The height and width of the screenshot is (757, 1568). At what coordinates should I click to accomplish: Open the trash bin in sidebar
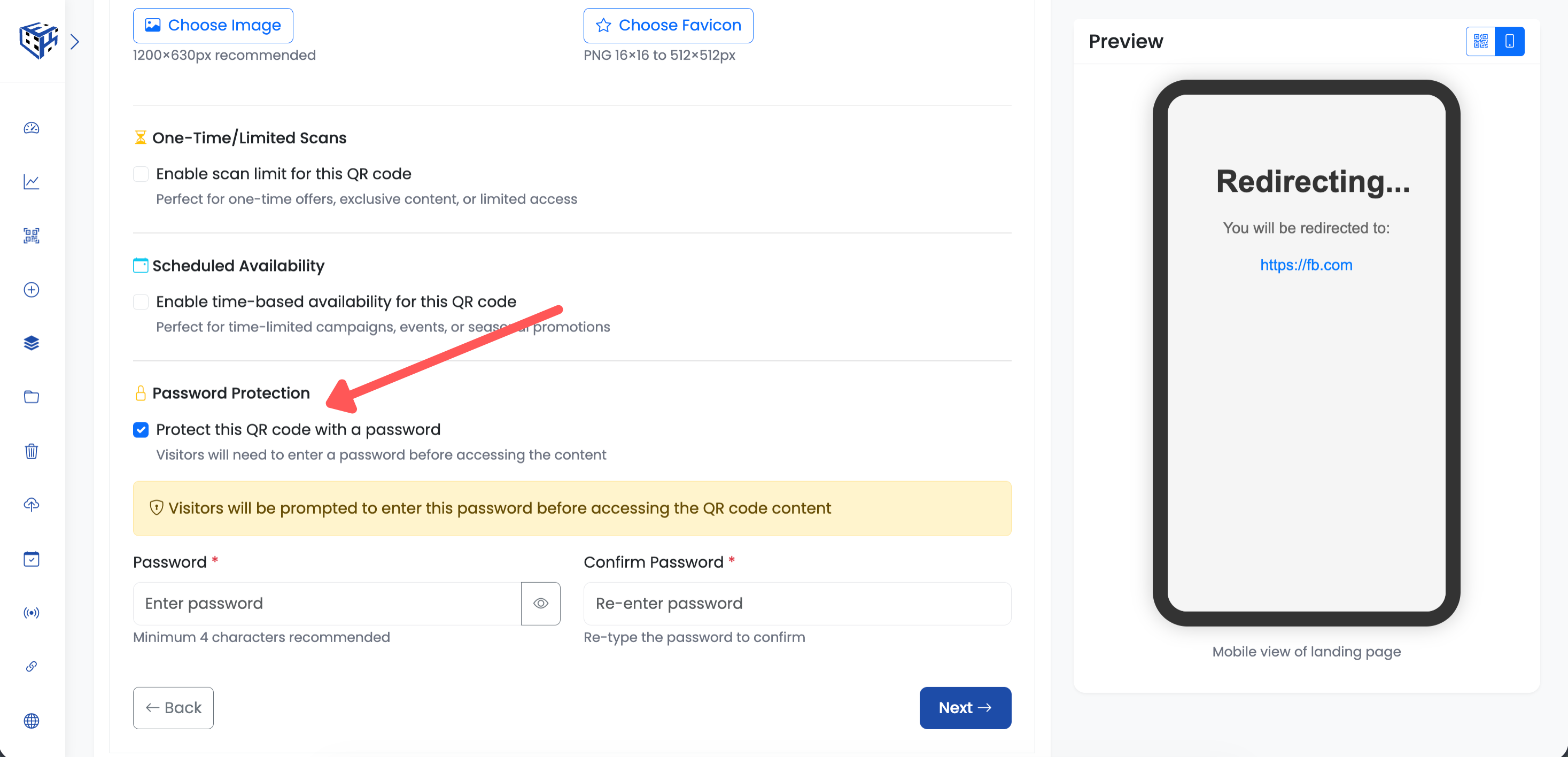click(31, 451)
